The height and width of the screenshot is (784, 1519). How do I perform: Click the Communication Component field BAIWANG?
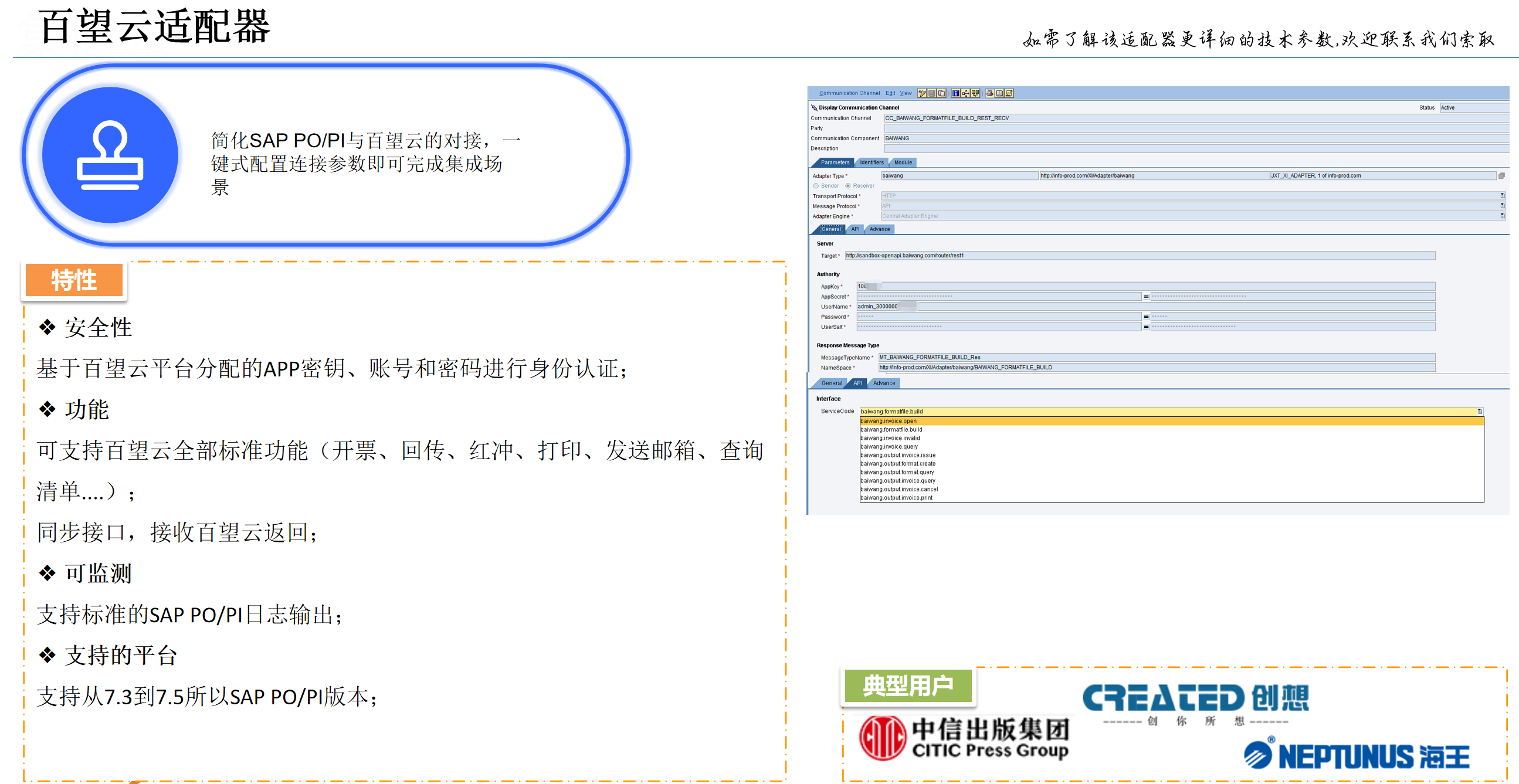pyautogui.click(x=1196, y=138)
